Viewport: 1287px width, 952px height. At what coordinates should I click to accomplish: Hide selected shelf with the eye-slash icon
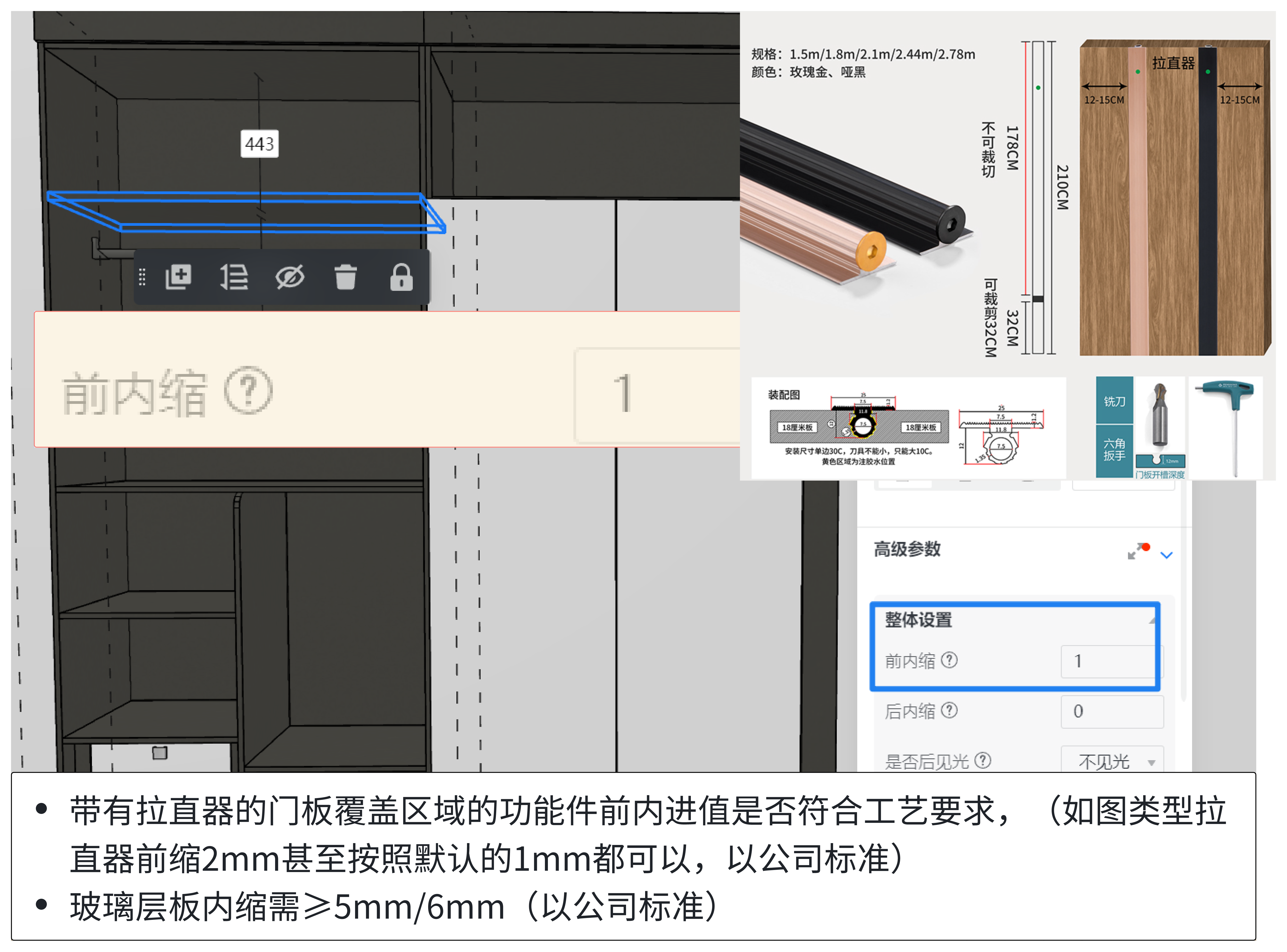pyautogui.click(x=289, y=277)
